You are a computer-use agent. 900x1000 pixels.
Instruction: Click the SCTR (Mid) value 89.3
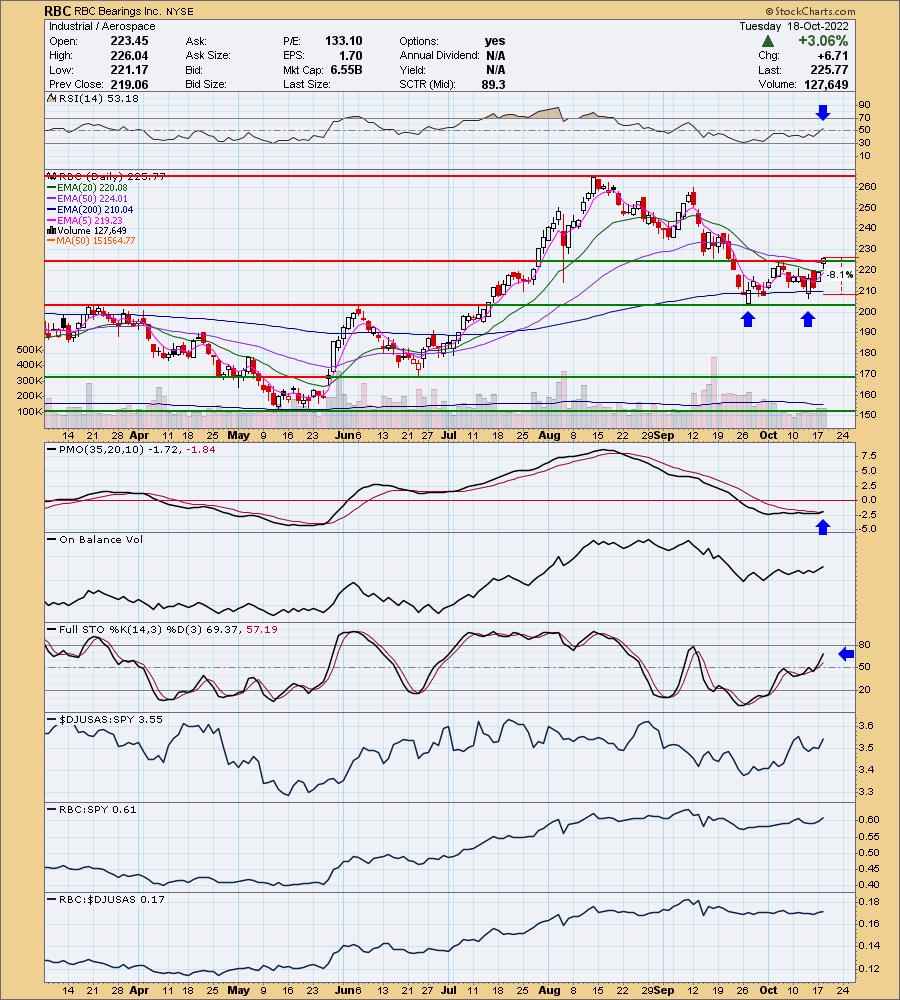494,84
